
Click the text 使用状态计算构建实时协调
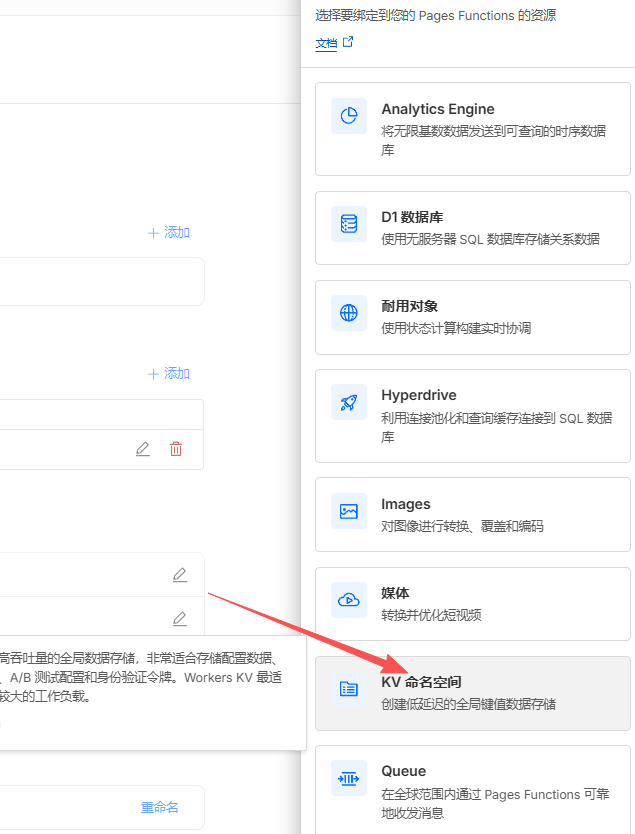456,328
